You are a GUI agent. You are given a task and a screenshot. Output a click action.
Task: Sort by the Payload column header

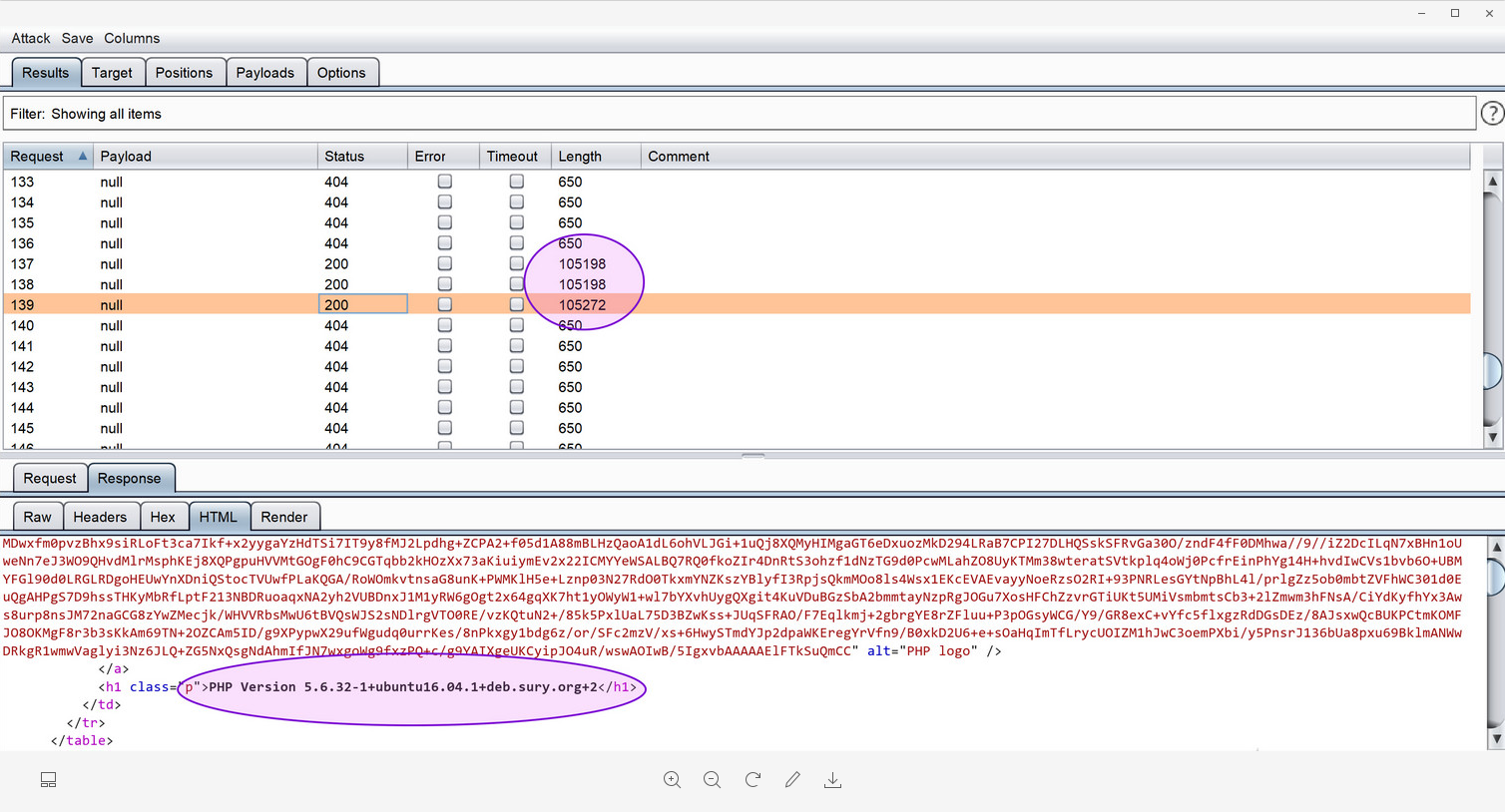click(205, 157)
